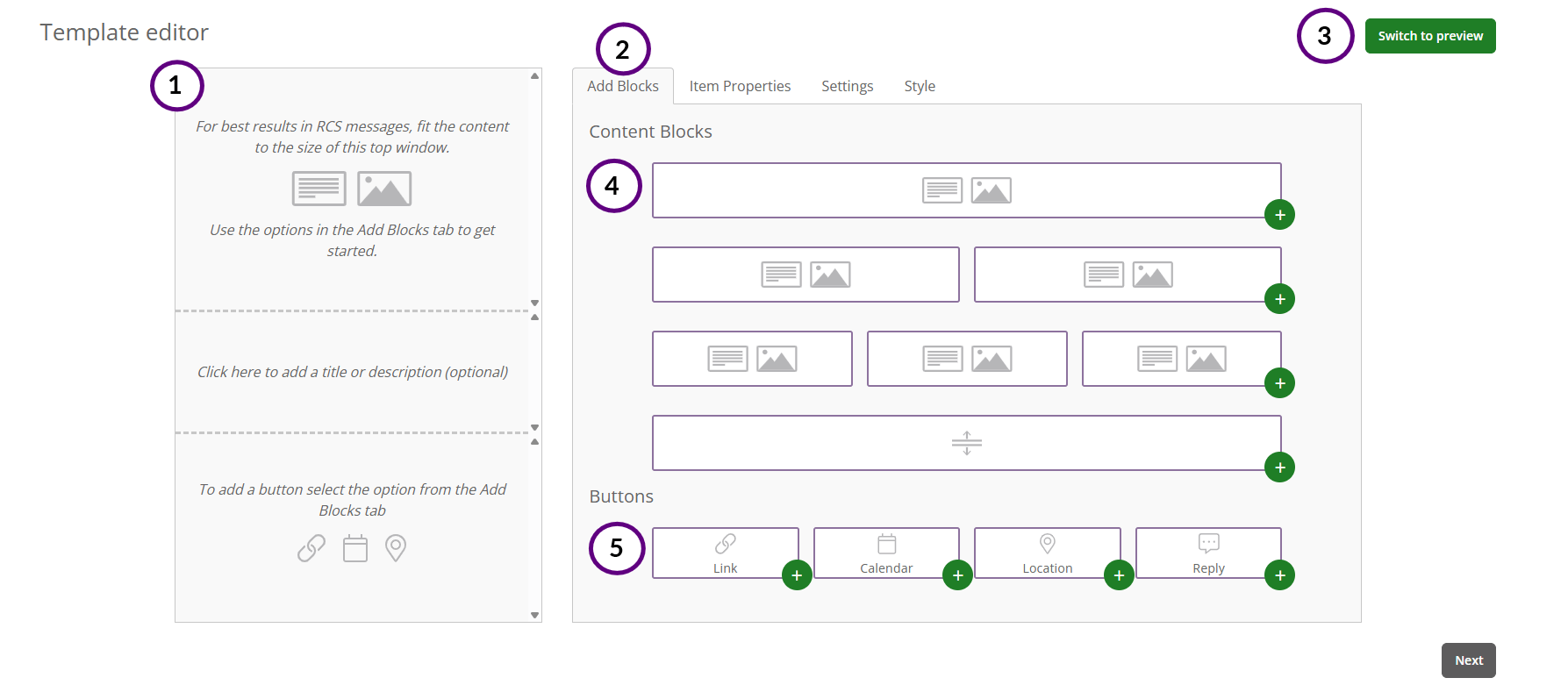This screenshot has width=1568, height=685.
Task: Add the two-column content block with plus
Action: point(1279,299)
